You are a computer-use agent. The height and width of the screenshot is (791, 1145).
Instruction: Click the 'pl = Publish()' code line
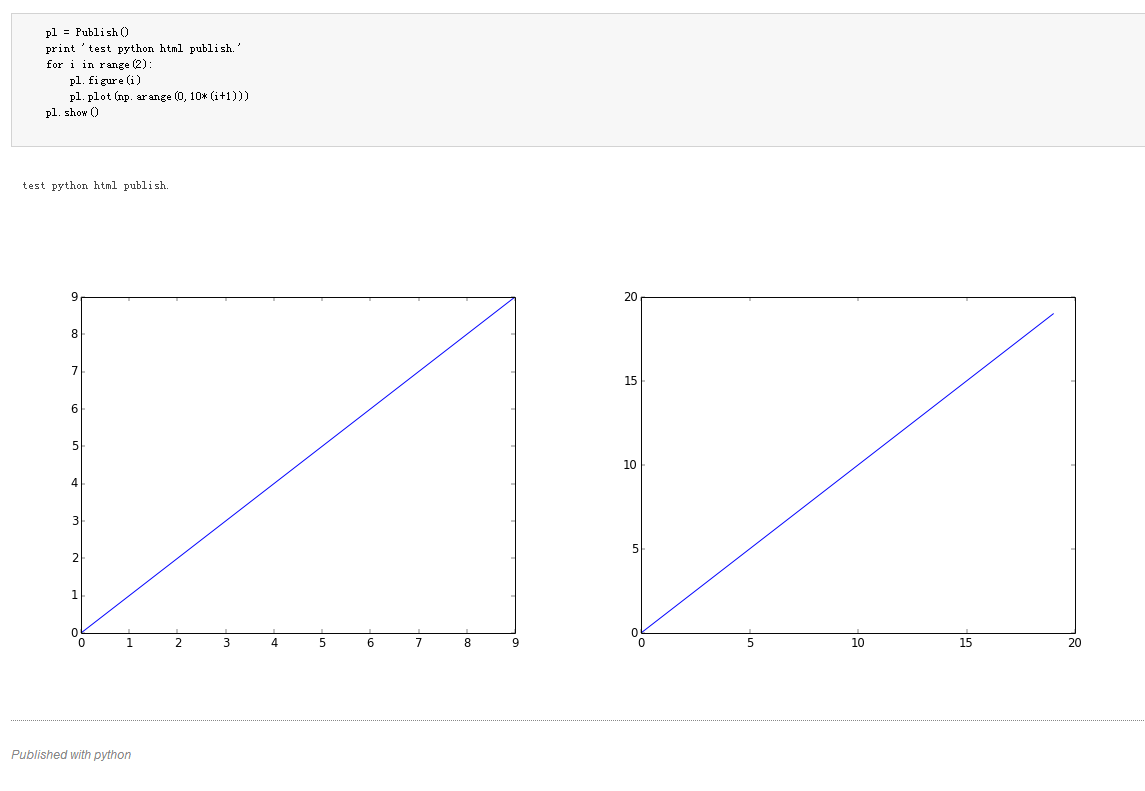point(87,32)
